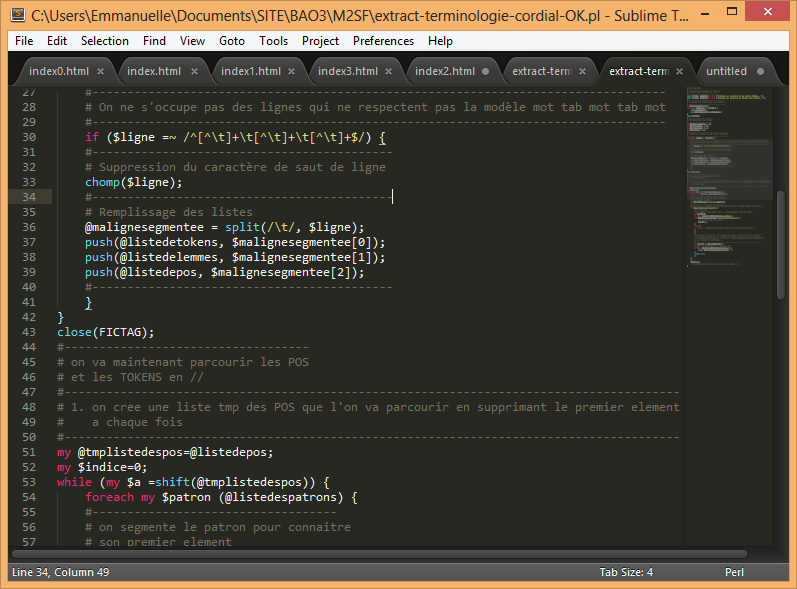Viewport: 797px width, 589px height.
Task: Click comment '# et les TOKENS en //'
Action: pyautogui.click(x=130, y=377)
